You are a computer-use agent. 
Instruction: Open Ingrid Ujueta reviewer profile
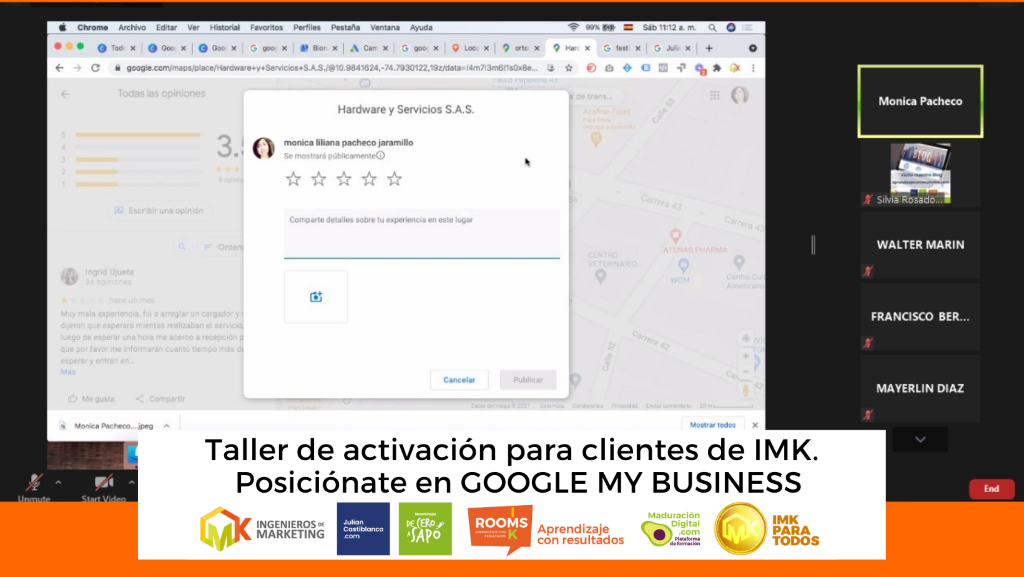pos(109,272)
